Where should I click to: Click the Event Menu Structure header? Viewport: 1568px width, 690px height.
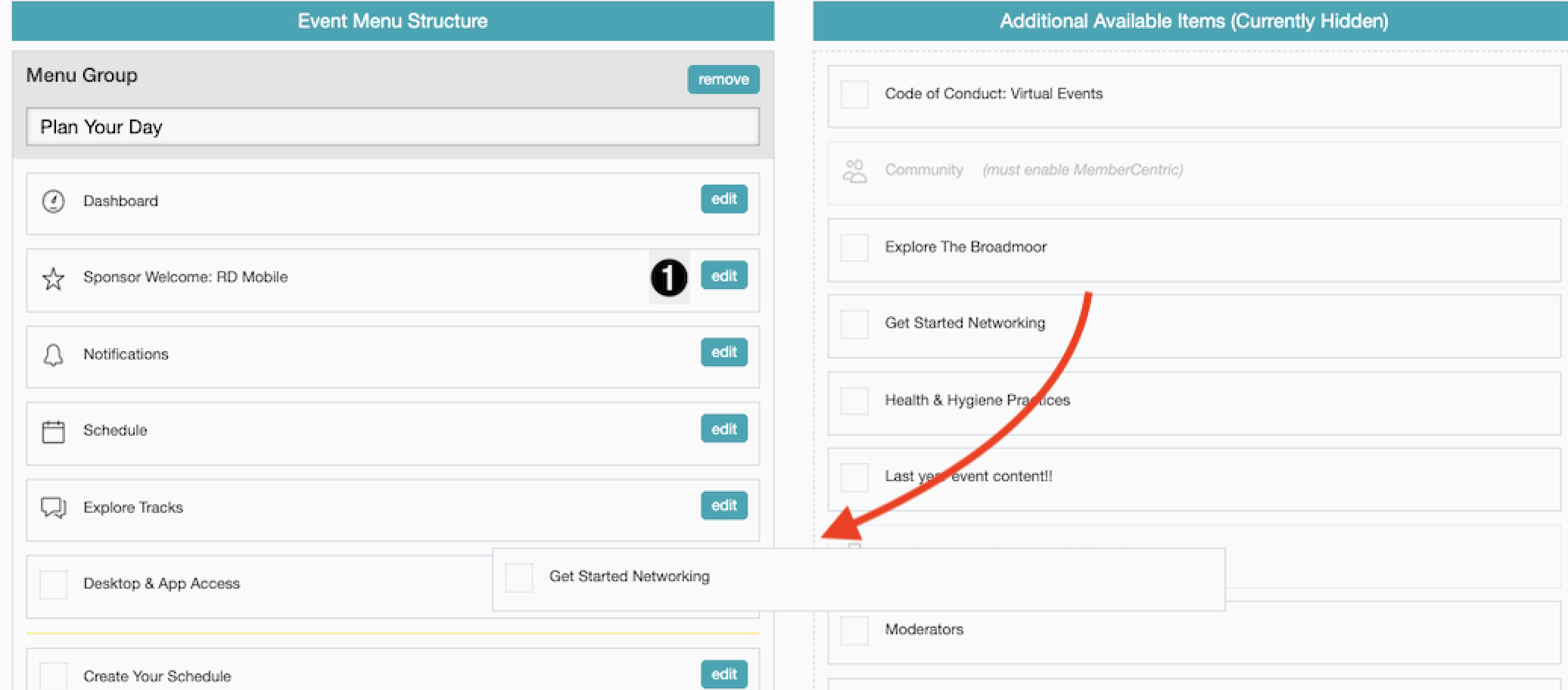(393, 21)
